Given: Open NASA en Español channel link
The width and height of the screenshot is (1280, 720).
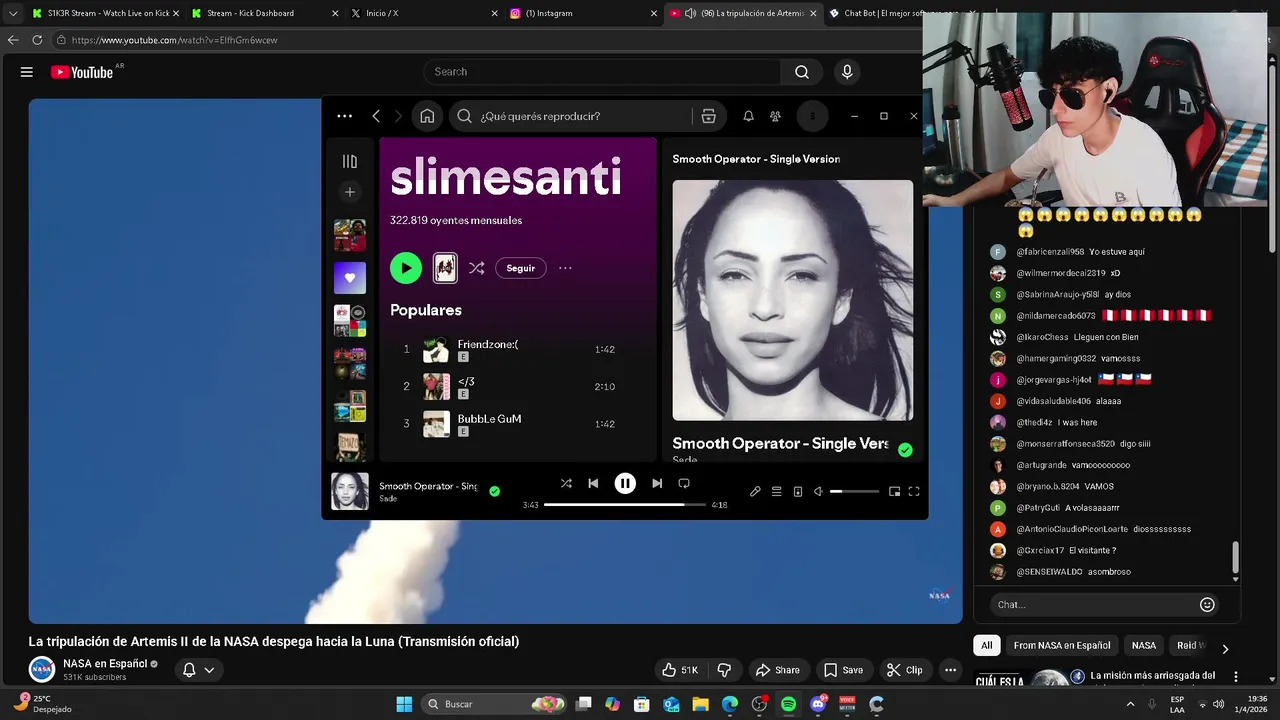Looking at the screenshot, I should [x=105, y=663].
